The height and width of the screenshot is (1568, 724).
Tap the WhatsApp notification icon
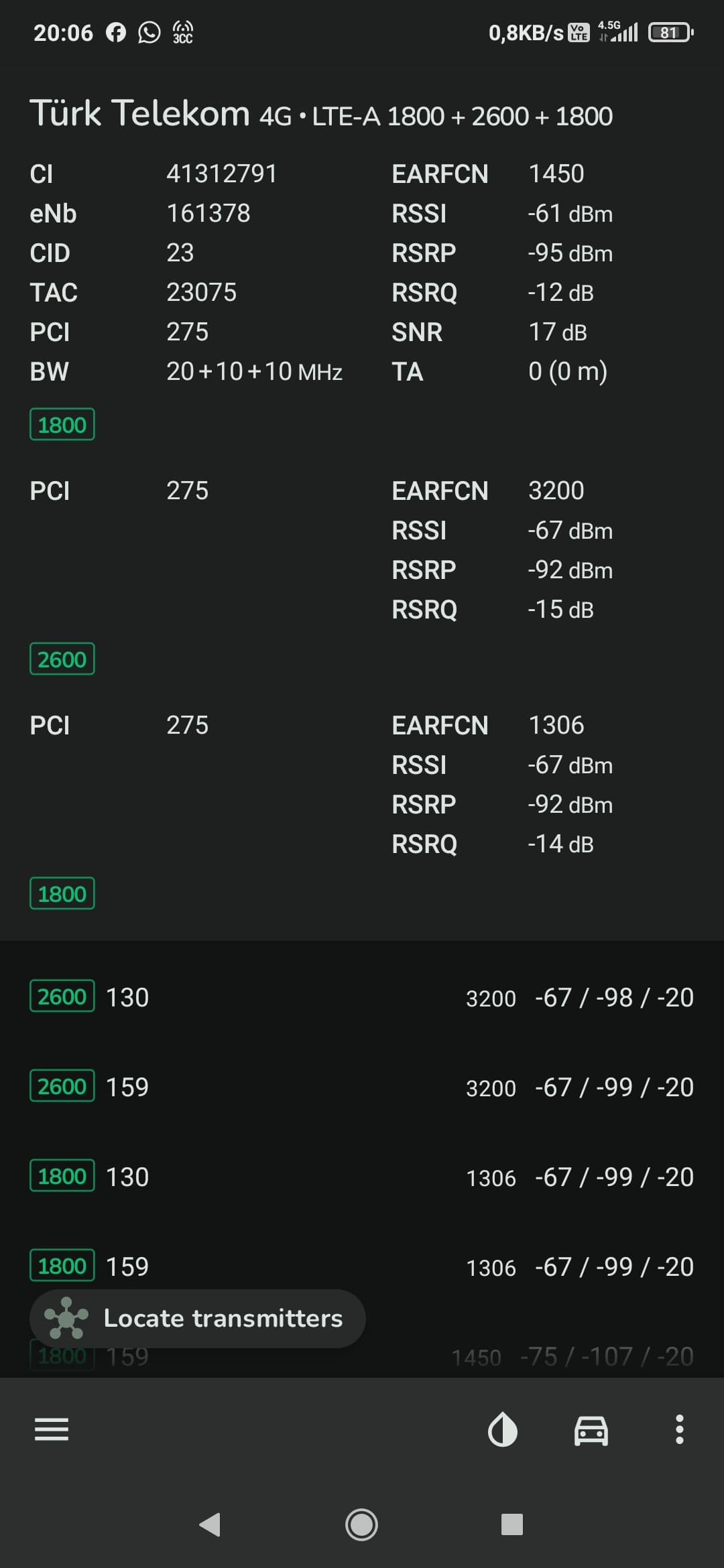coord(149,32)
